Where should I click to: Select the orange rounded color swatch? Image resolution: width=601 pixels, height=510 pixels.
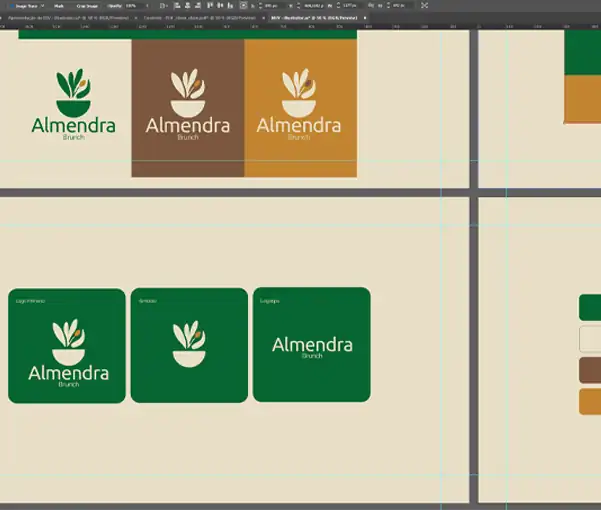click(x=590, y=402)
